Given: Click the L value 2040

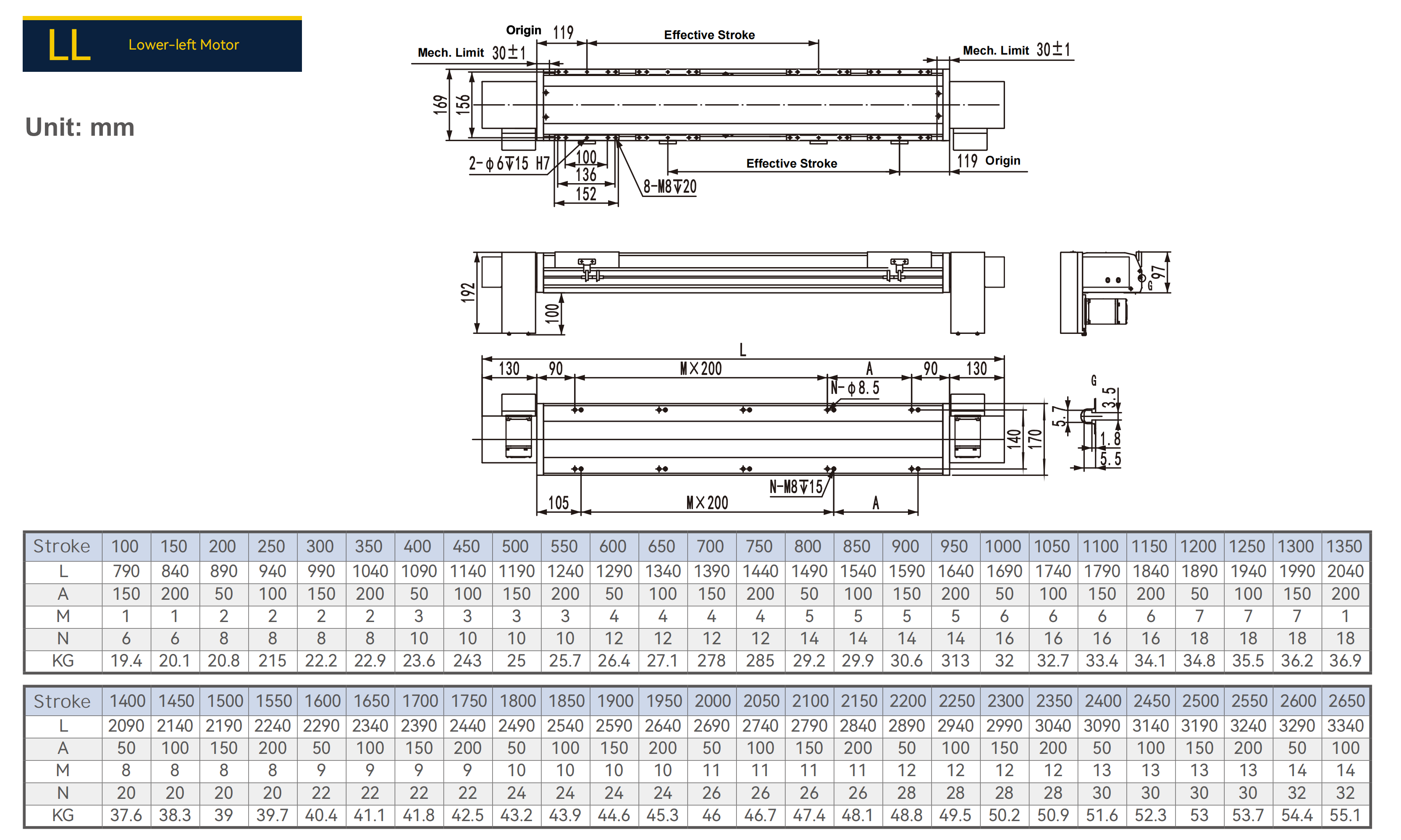Looking at the screenshot, I should click(x=1346, y=571).
